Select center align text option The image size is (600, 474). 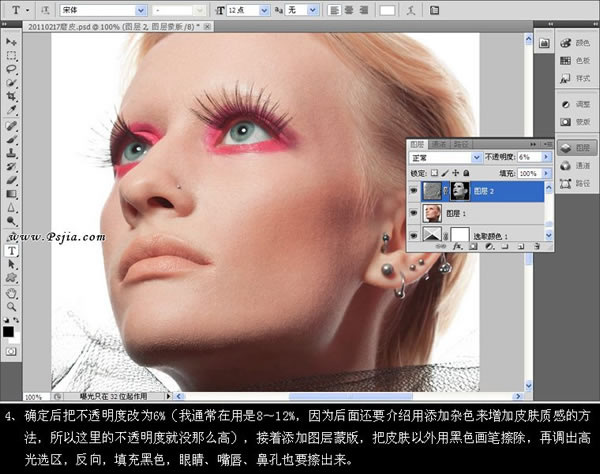[349, 10]
